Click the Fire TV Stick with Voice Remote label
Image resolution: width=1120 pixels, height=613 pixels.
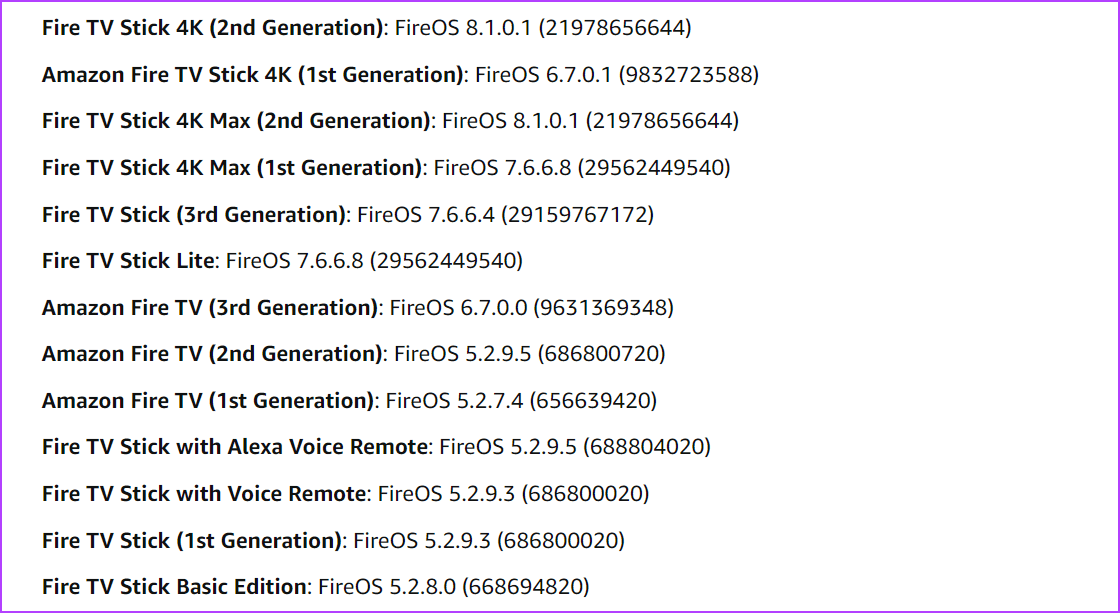[x=204, y=494]
